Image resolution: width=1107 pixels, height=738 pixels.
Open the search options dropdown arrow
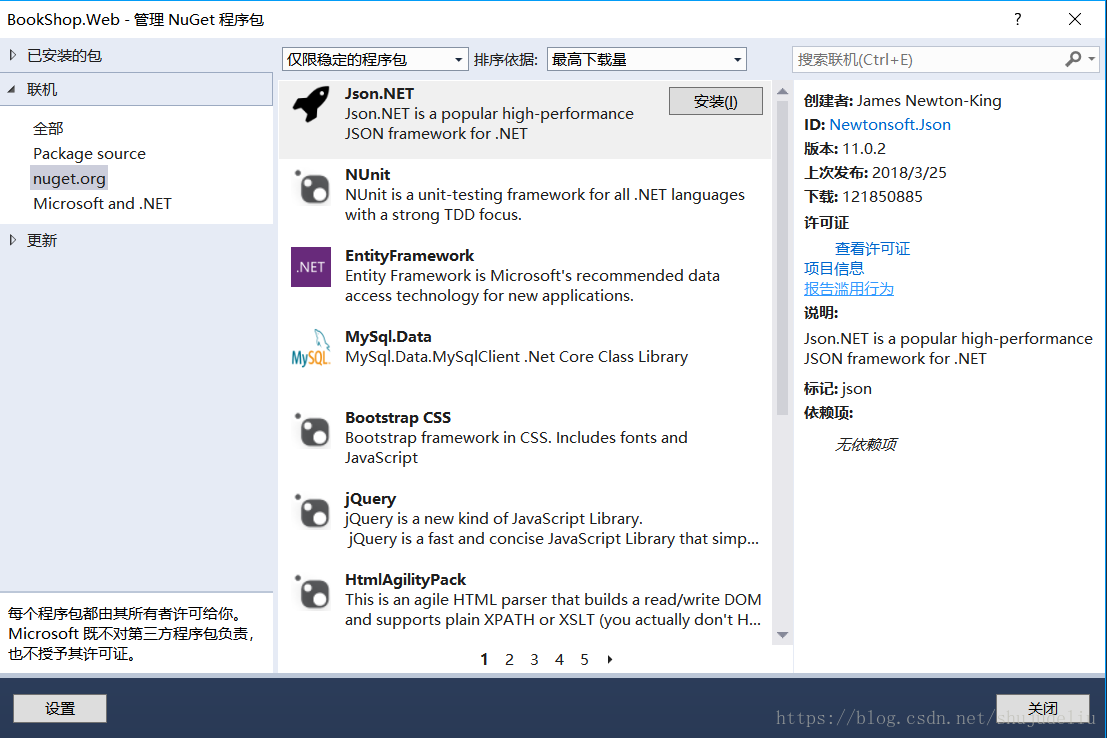tap(1091, 59)
